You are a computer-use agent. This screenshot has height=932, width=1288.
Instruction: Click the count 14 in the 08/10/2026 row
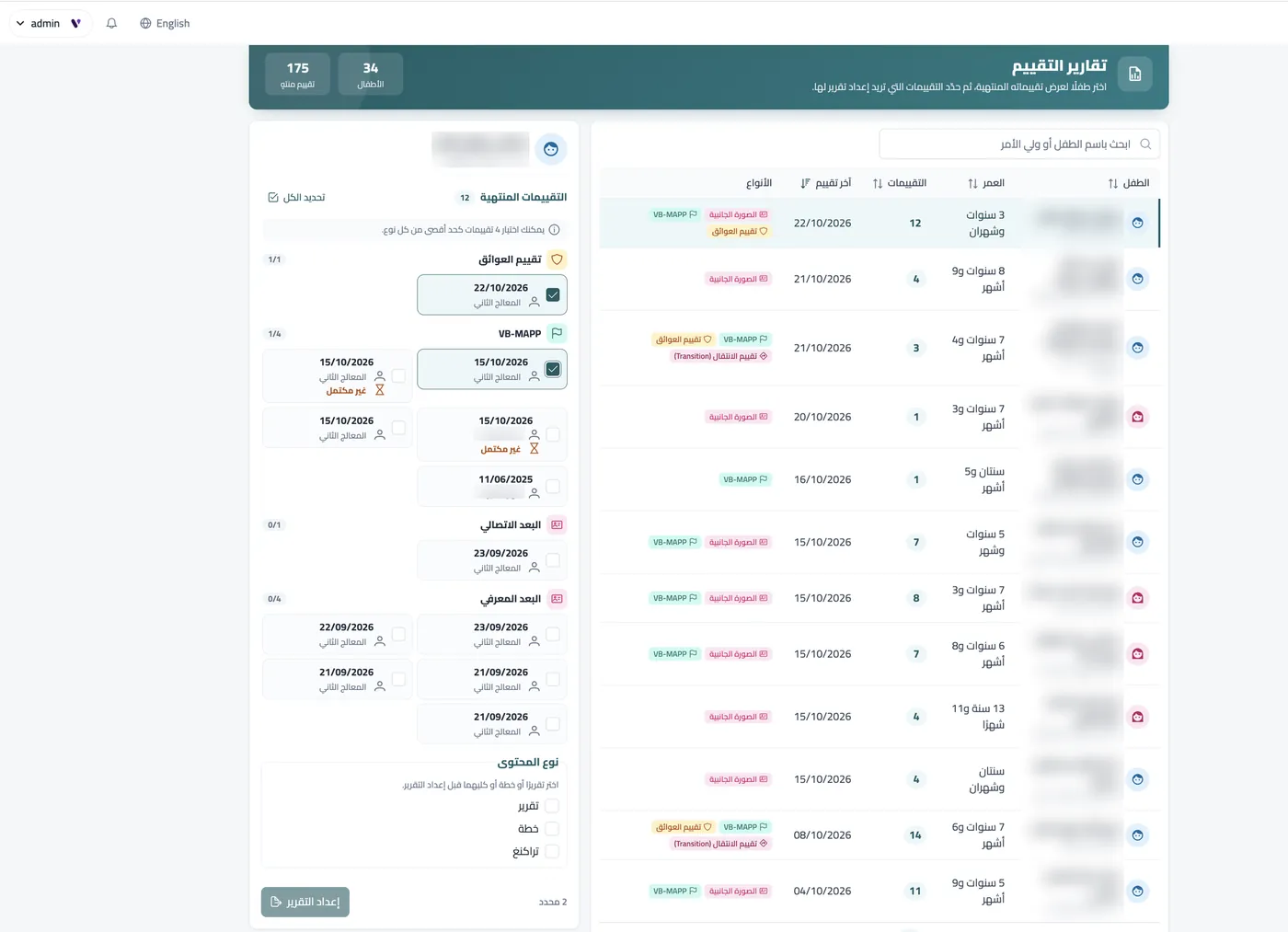[915, 835]
